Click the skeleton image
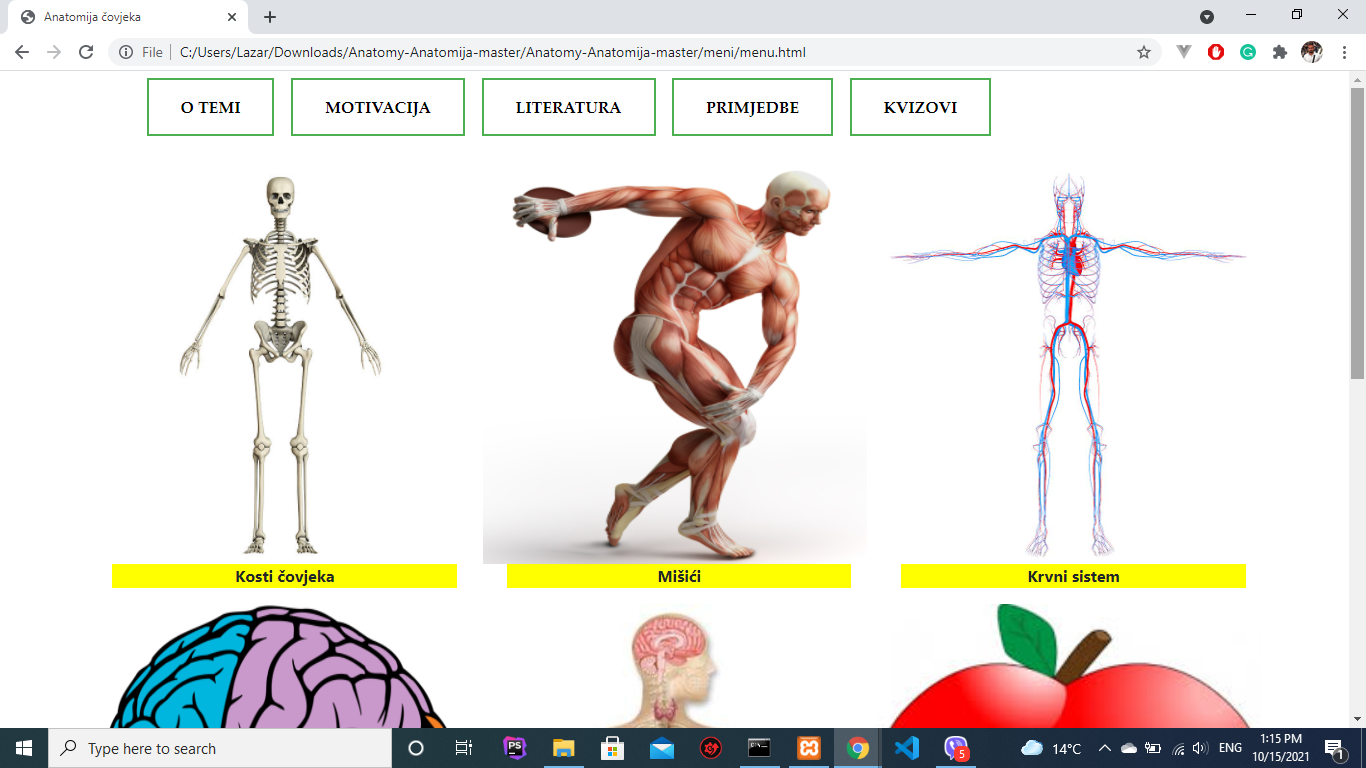Viewport: 1366px width, 768px height. pyautogui.click(x=281, y=365)
